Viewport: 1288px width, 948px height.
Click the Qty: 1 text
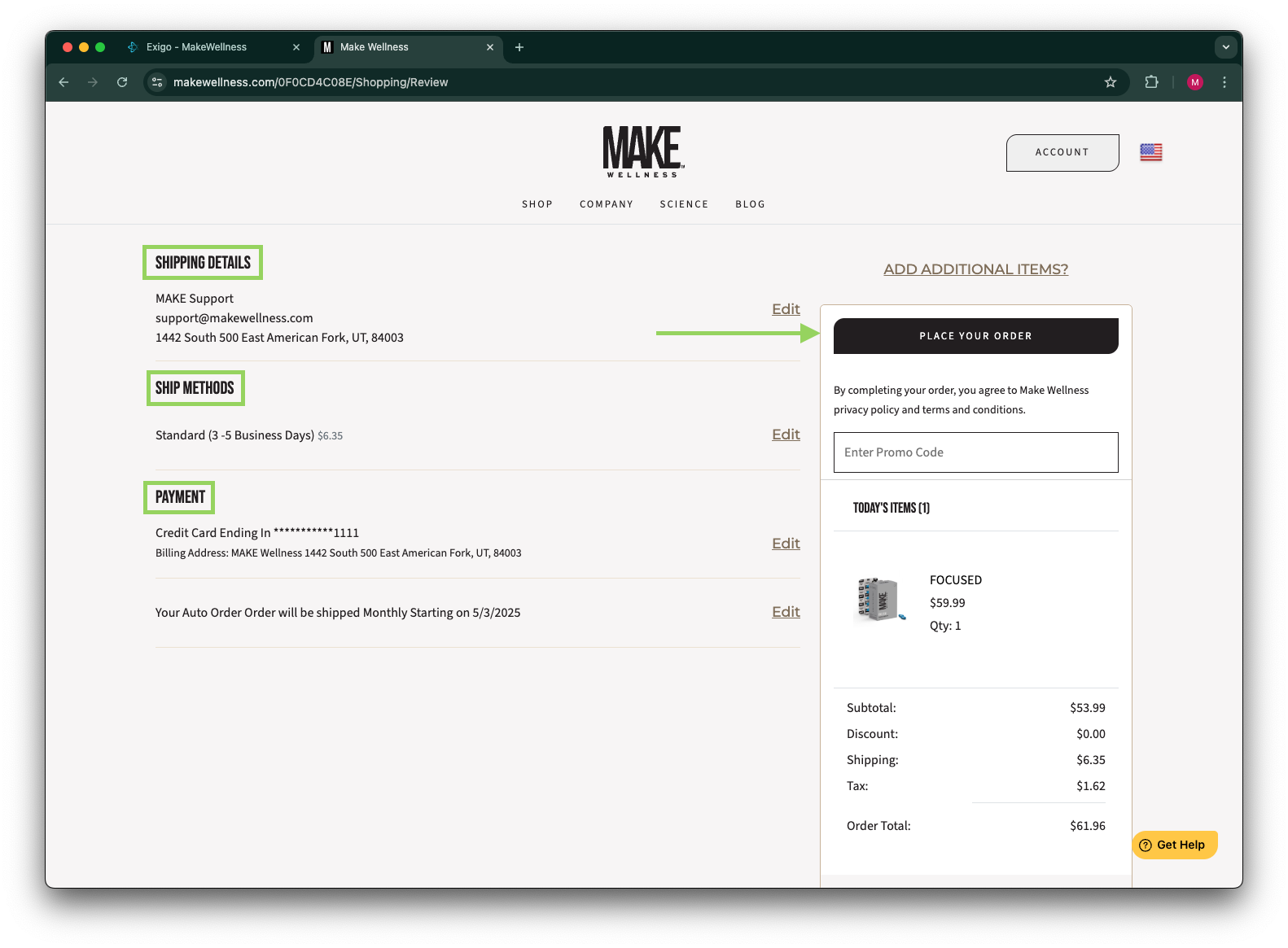coord(945,626)
